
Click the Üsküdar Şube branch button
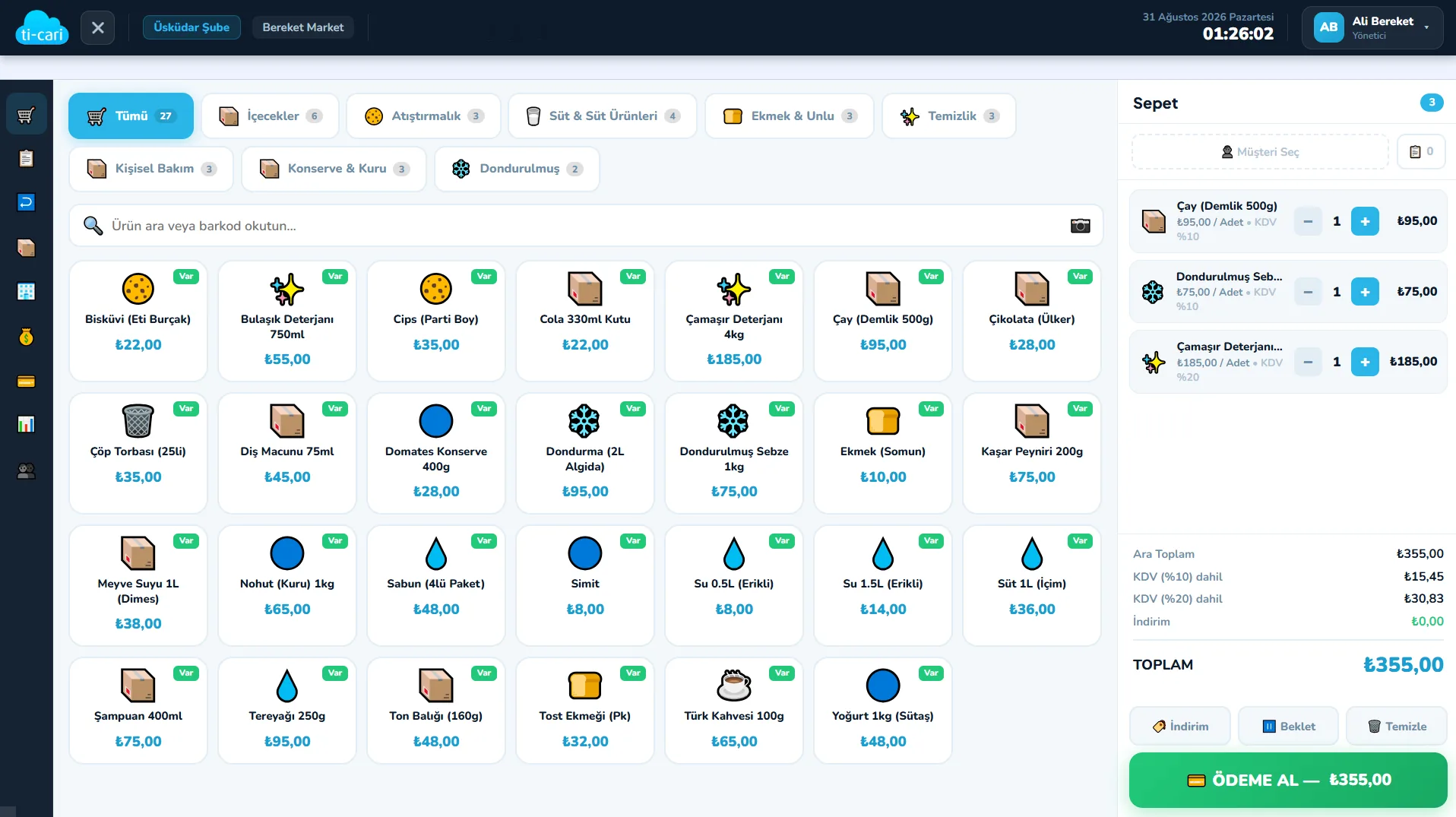191,27
